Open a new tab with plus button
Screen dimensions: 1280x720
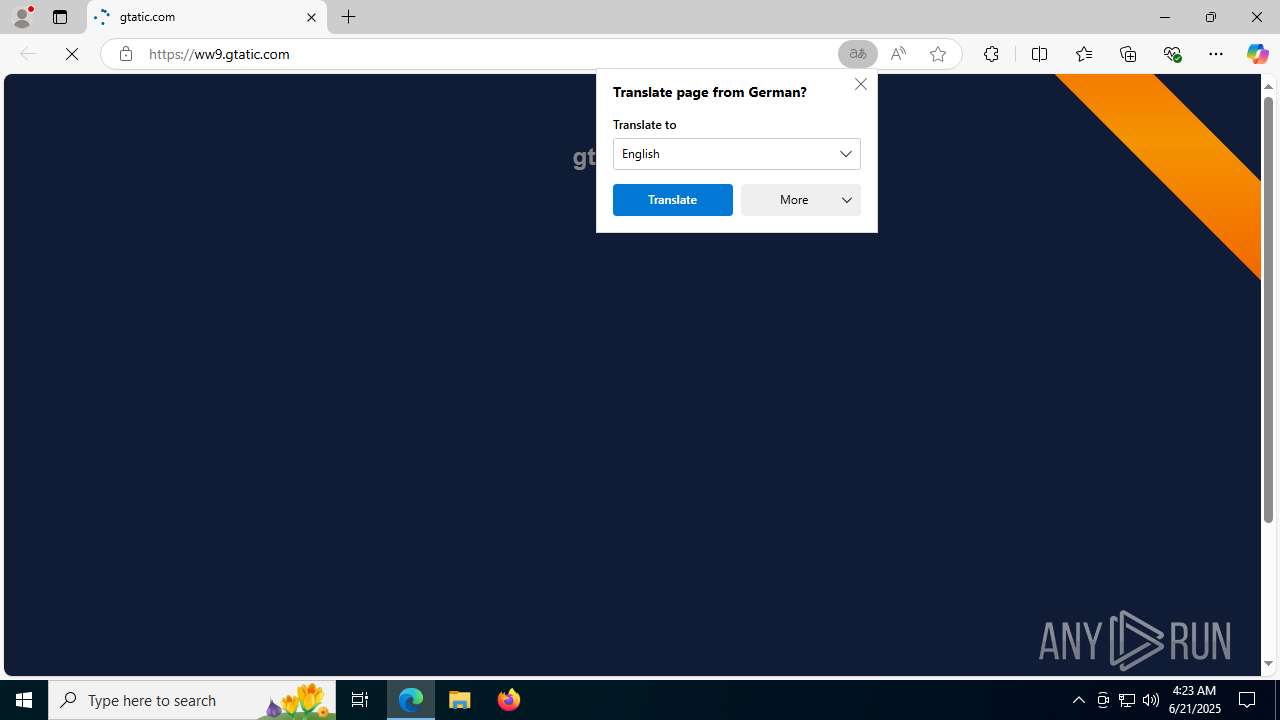coord(348,17)
